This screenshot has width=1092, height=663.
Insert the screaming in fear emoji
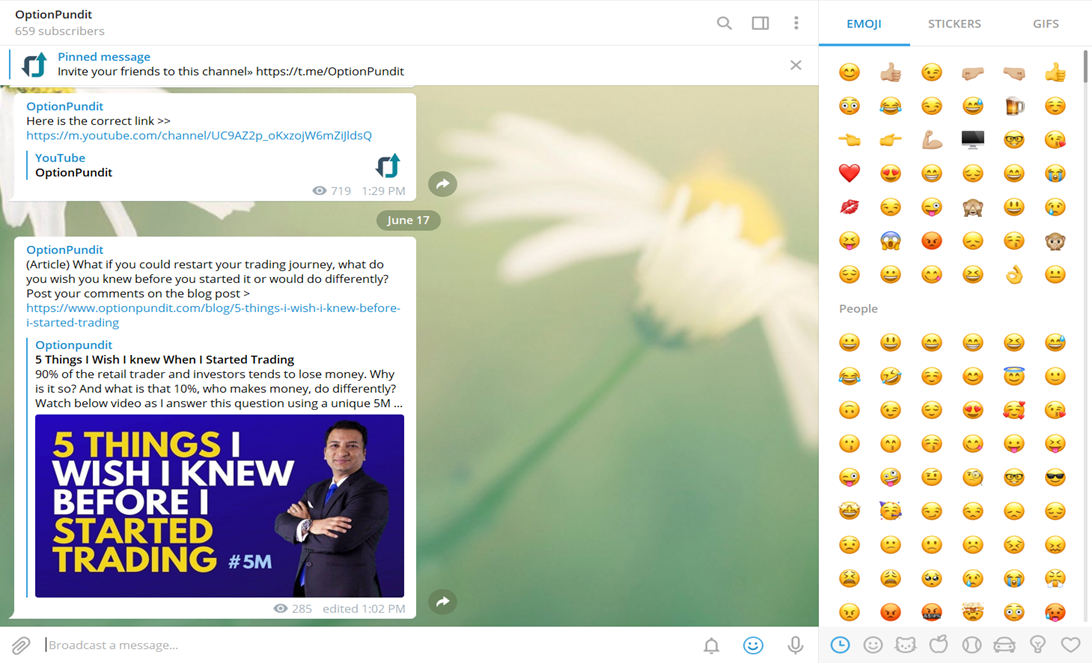pos(890,241)
